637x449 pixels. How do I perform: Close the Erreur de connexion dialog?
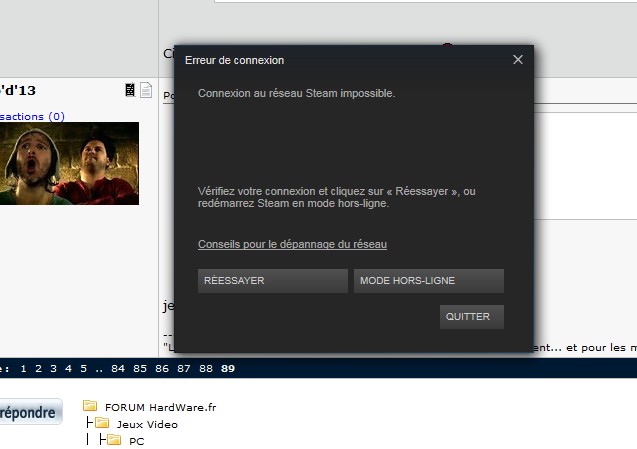[x=518, y=60]
